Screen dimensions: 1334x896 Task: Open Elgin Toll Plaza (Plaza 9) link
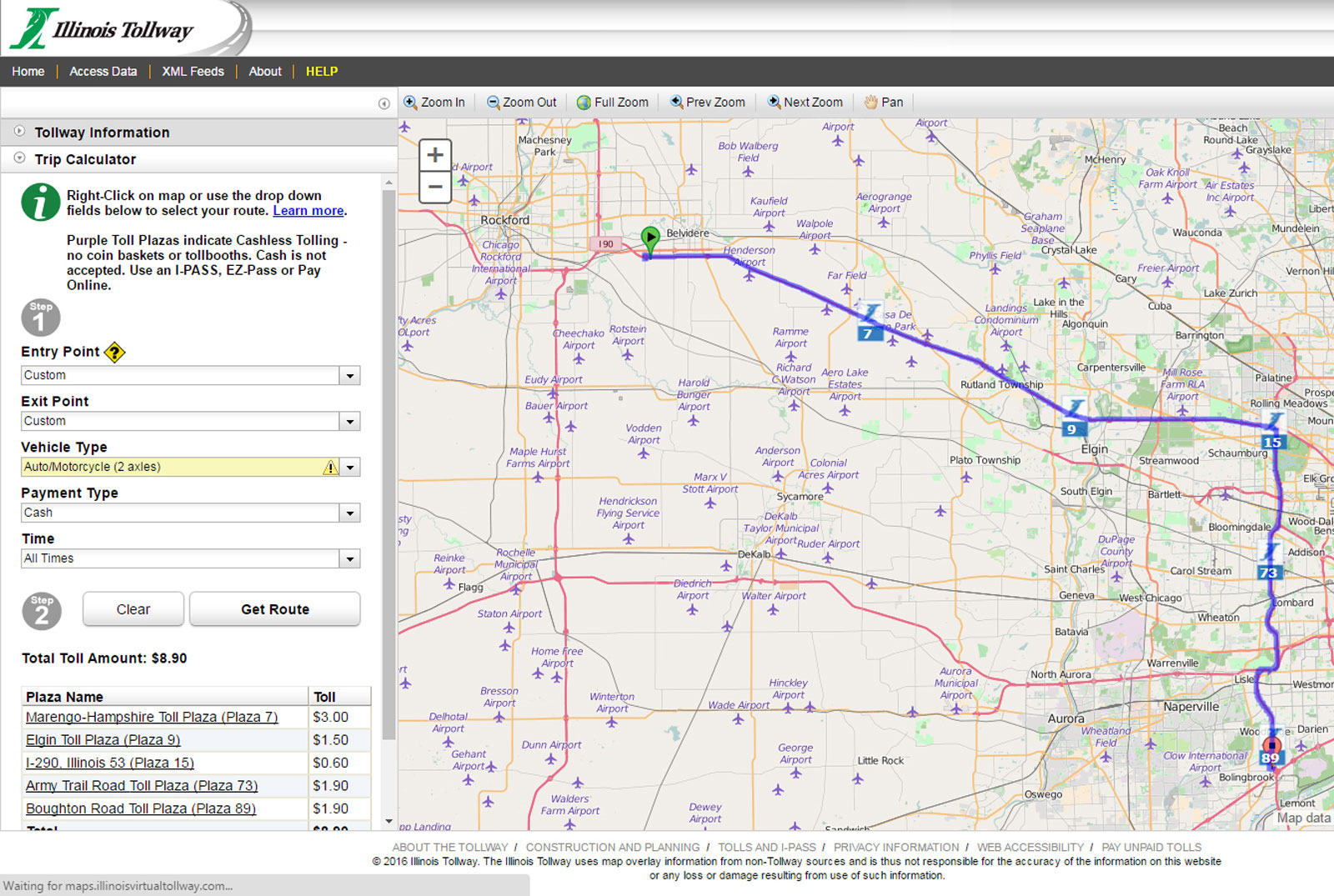[x=103, y=740]
